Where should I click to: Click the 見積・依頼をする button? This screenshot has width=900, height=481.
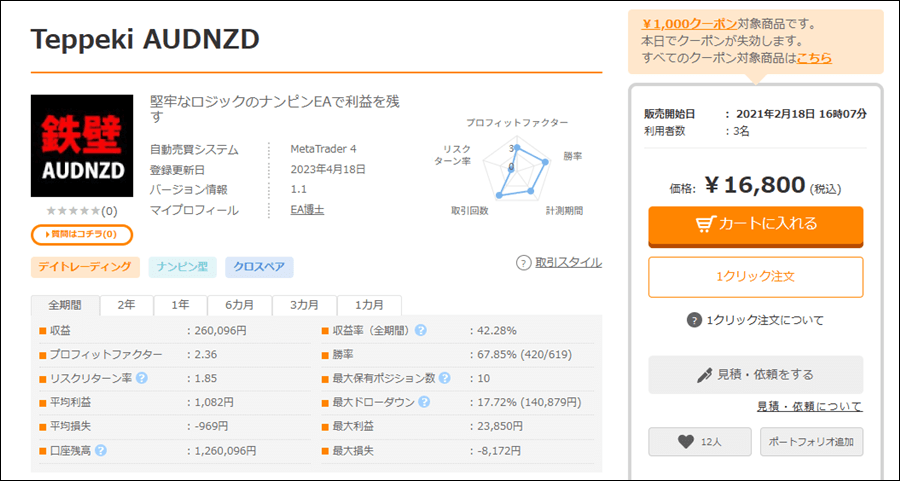(756, 375)
